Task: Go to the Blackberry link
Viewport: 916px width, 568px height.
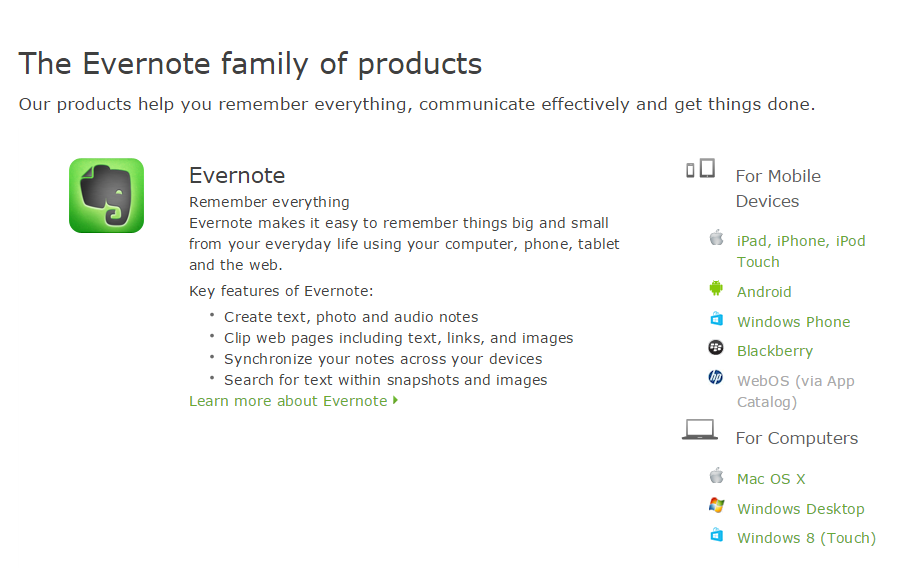Action: (775, 351)
